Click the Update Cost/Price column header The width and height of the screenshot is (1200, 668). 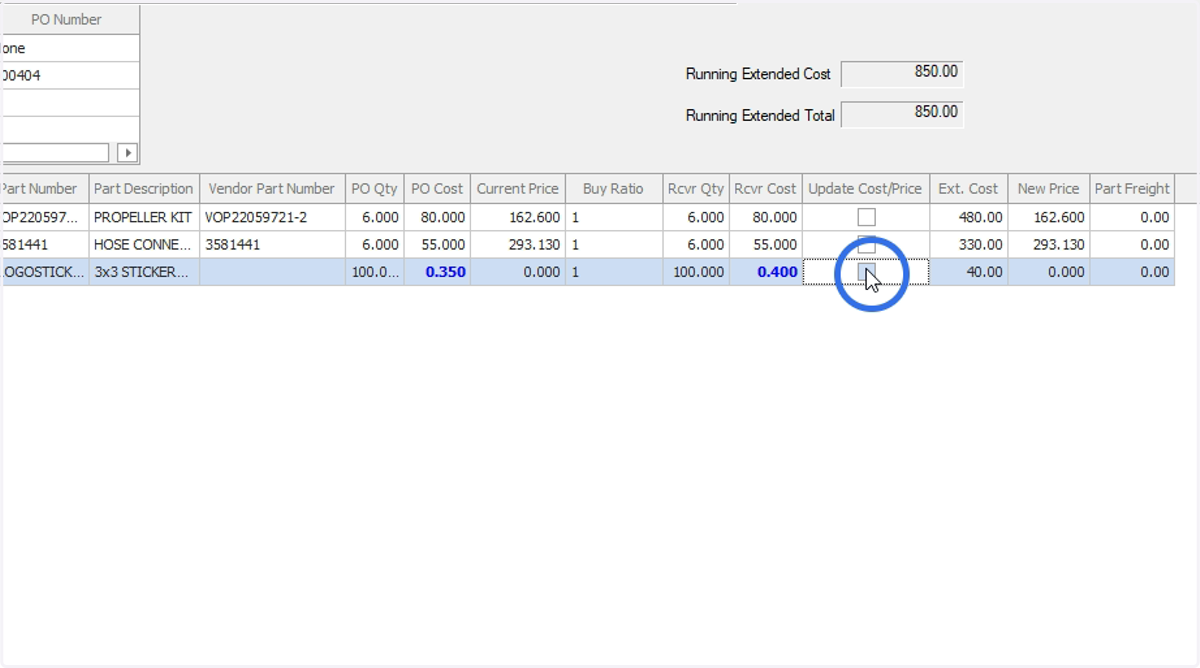(865, 188)
